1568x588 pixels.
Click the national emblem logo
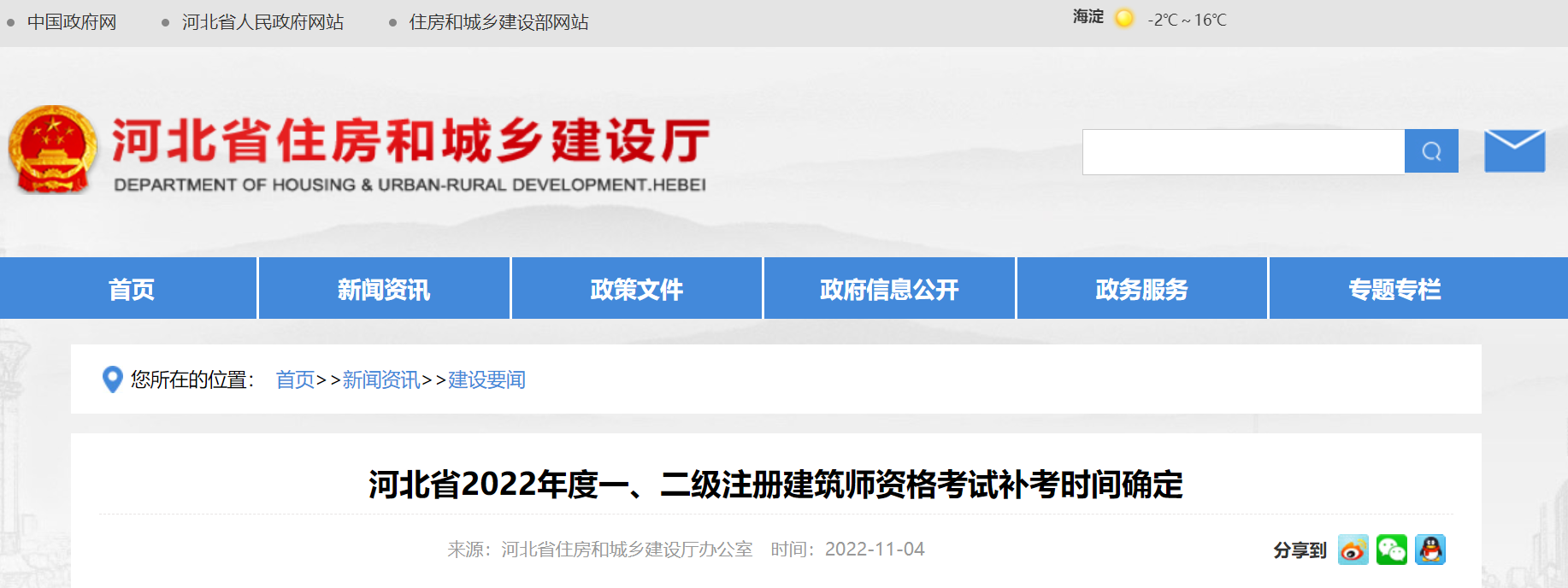click(x=53, y=150)
